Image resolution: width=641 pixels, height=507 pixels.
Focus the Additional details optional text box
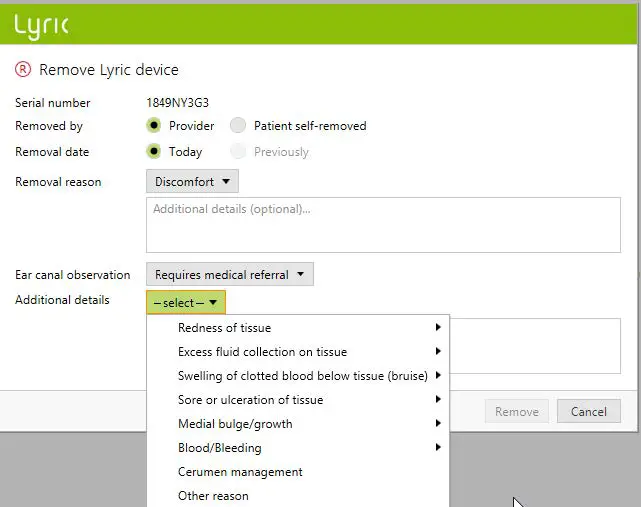pos(383,225)
